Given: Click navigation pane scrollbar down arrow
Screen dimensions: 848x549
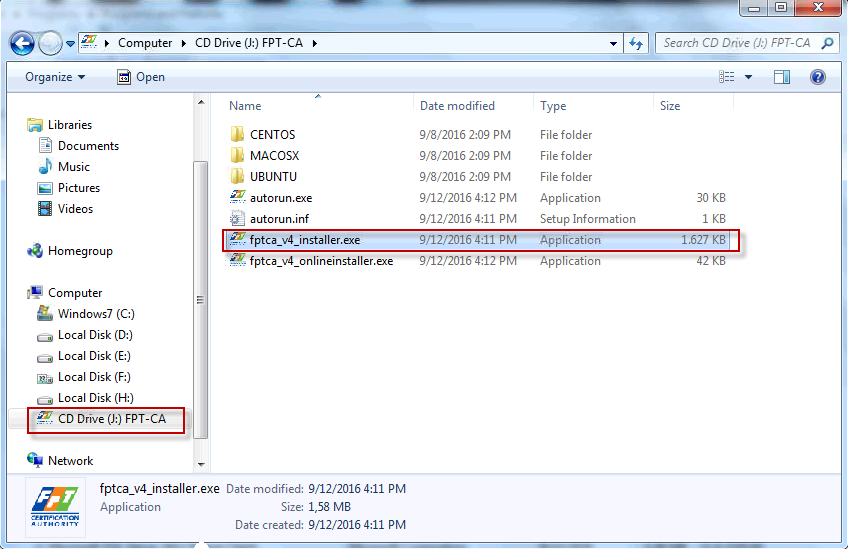Looking at the screenshot, I should coord(201,465).
